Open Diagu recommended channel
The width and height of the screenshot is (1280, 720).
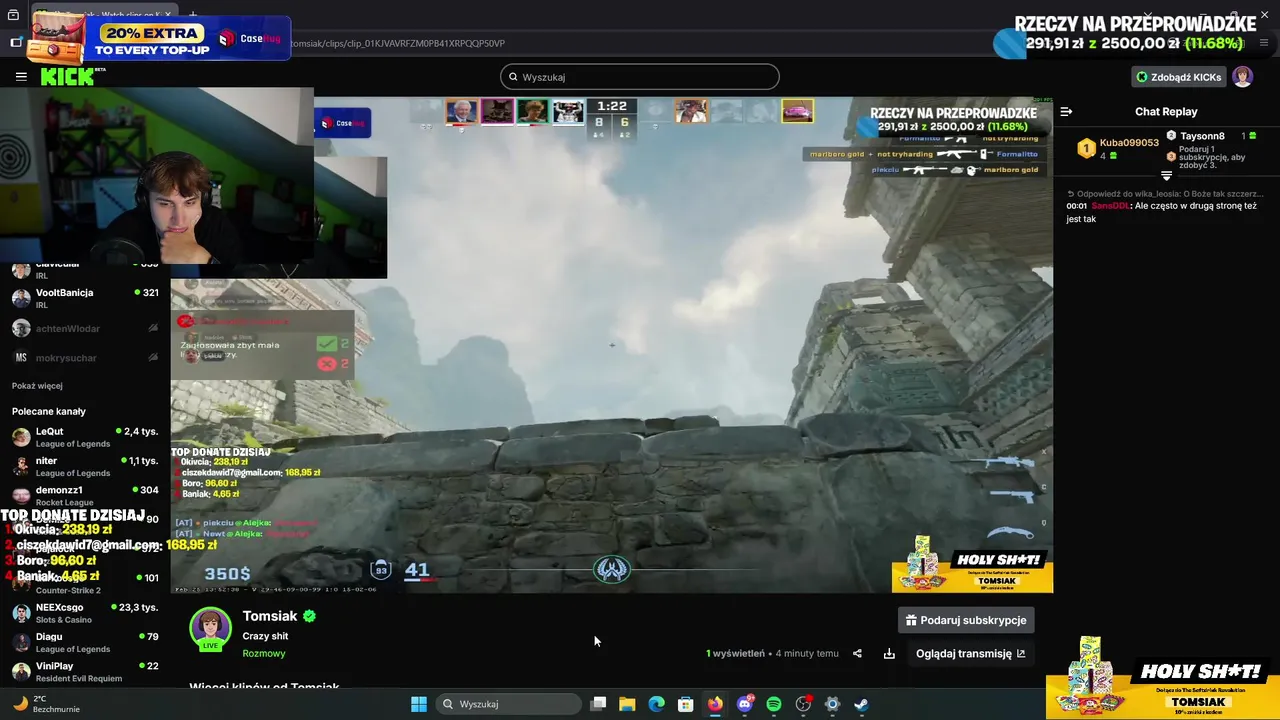point(85,642)
